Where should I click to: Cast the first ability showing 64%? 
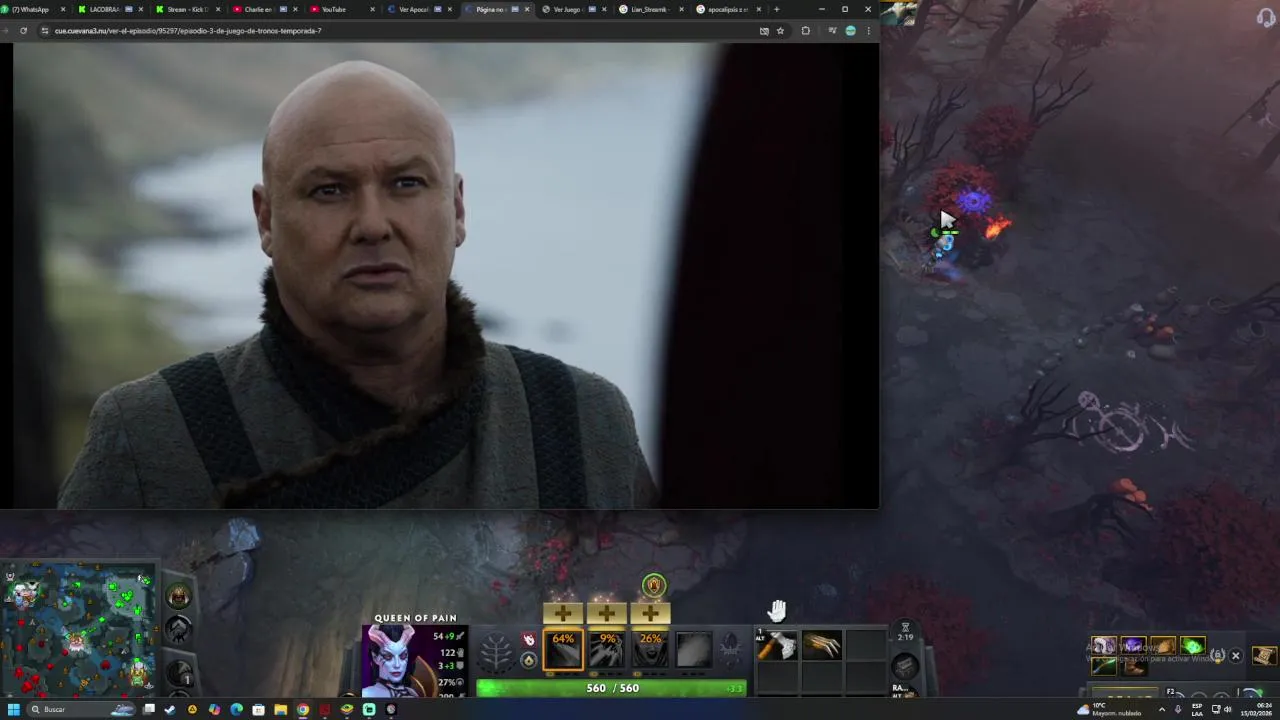click(x=563, y=650)
